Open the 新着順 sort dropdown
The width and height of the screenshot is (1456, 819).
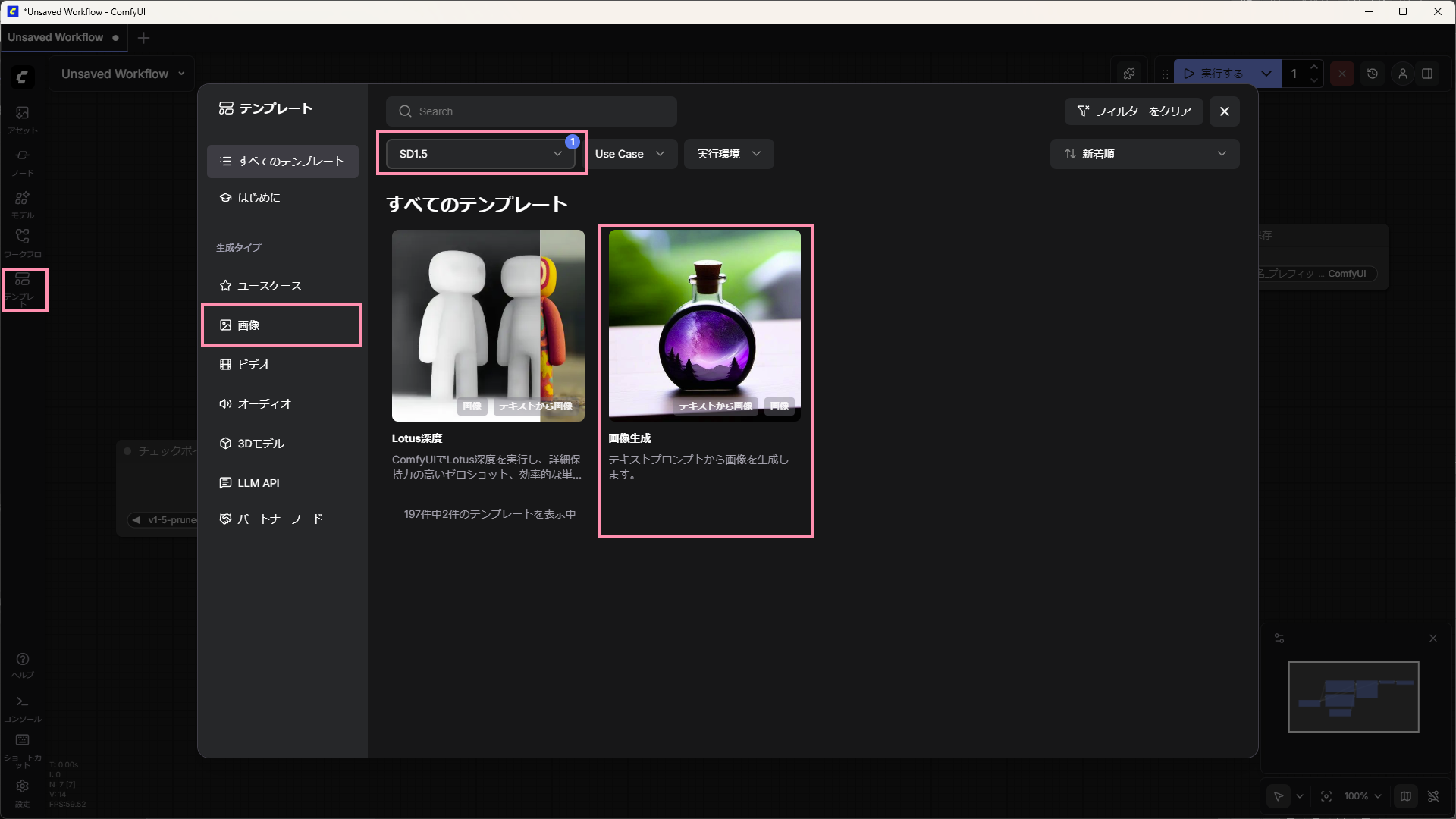click(x=1144, y=154)
